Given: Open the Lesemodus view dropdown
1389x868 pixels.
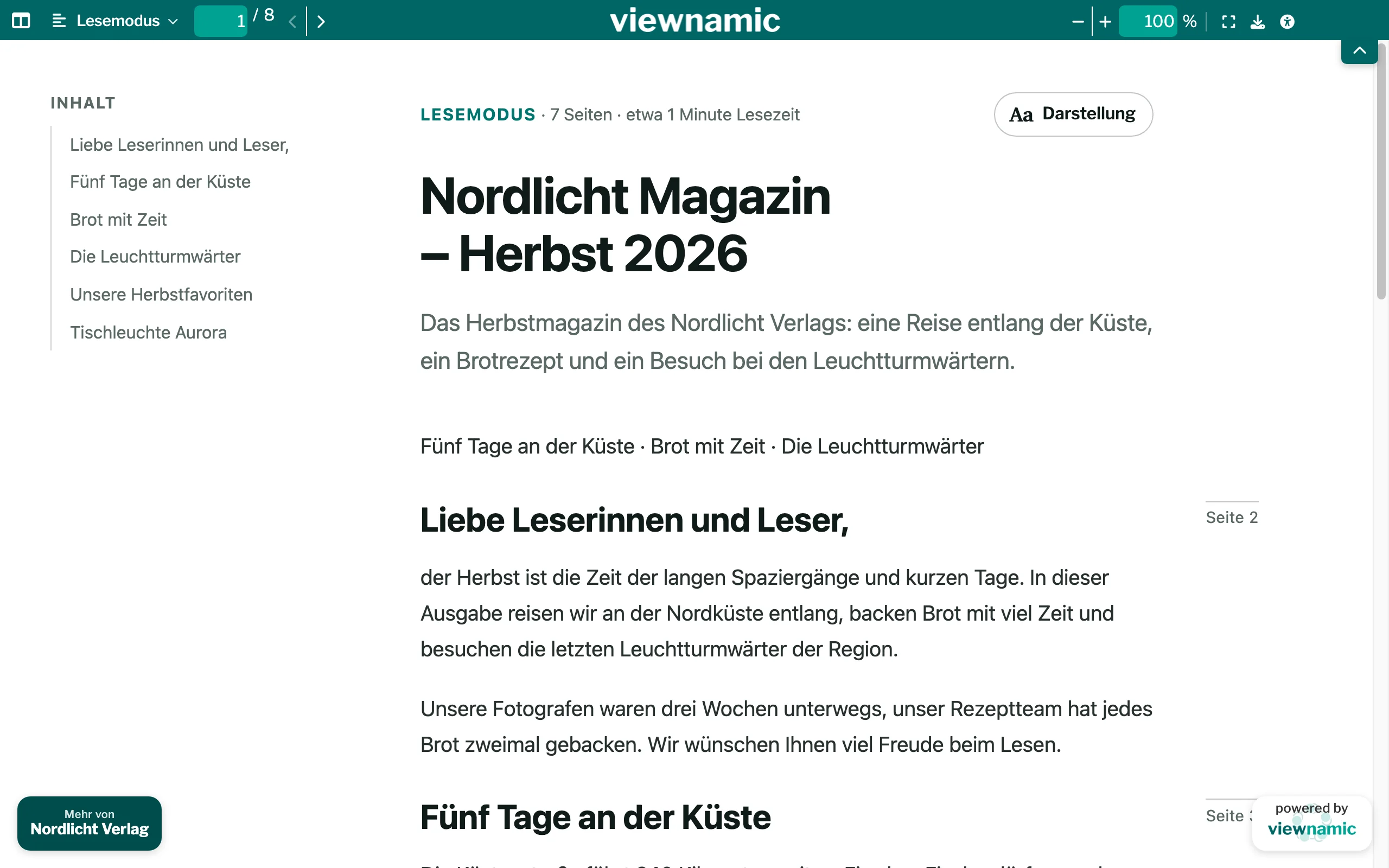Looking at the screenshot, I should click(115, 21).
